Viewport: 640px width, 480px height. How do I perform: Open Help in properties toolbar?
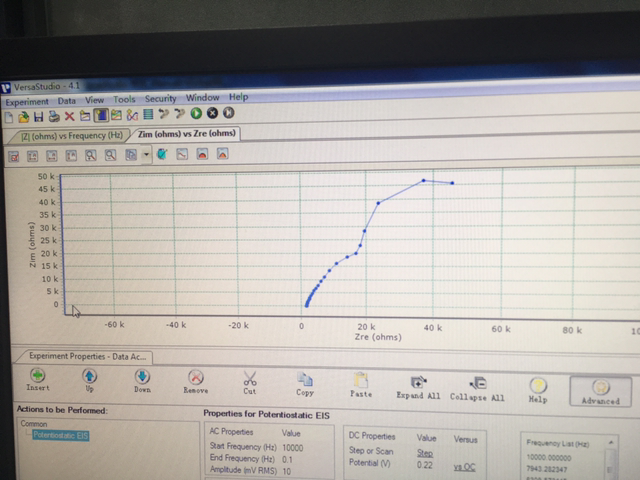tap(538, 391)
